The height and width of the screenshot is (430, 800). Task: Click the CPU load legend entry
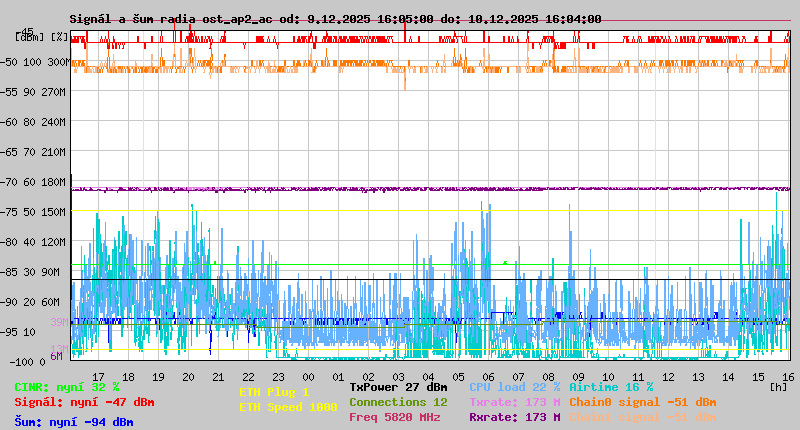(x=514, y=387)
